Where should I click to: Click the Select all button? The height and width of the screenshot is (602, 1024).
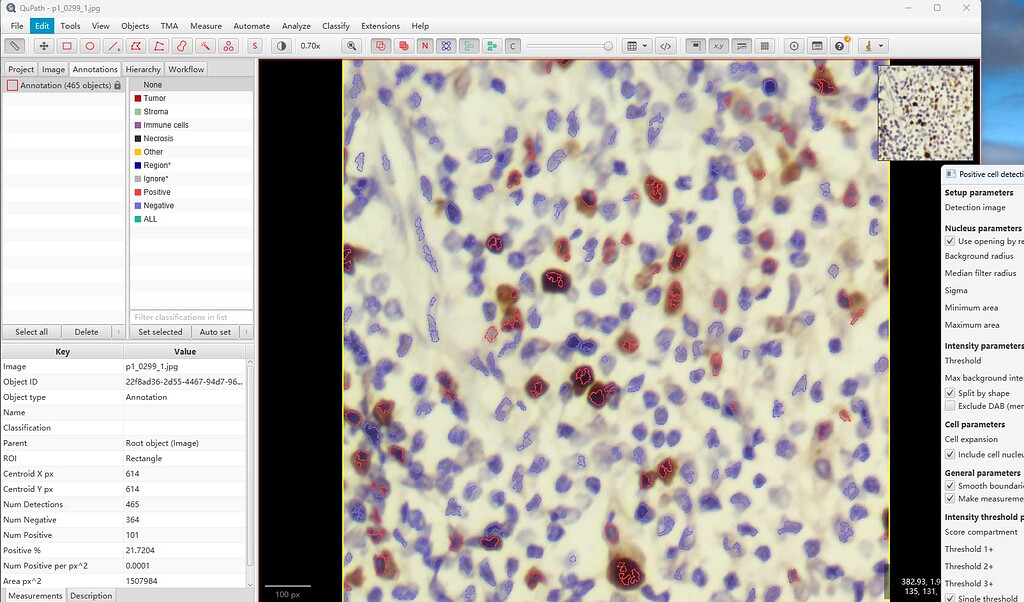click(31, 331)
